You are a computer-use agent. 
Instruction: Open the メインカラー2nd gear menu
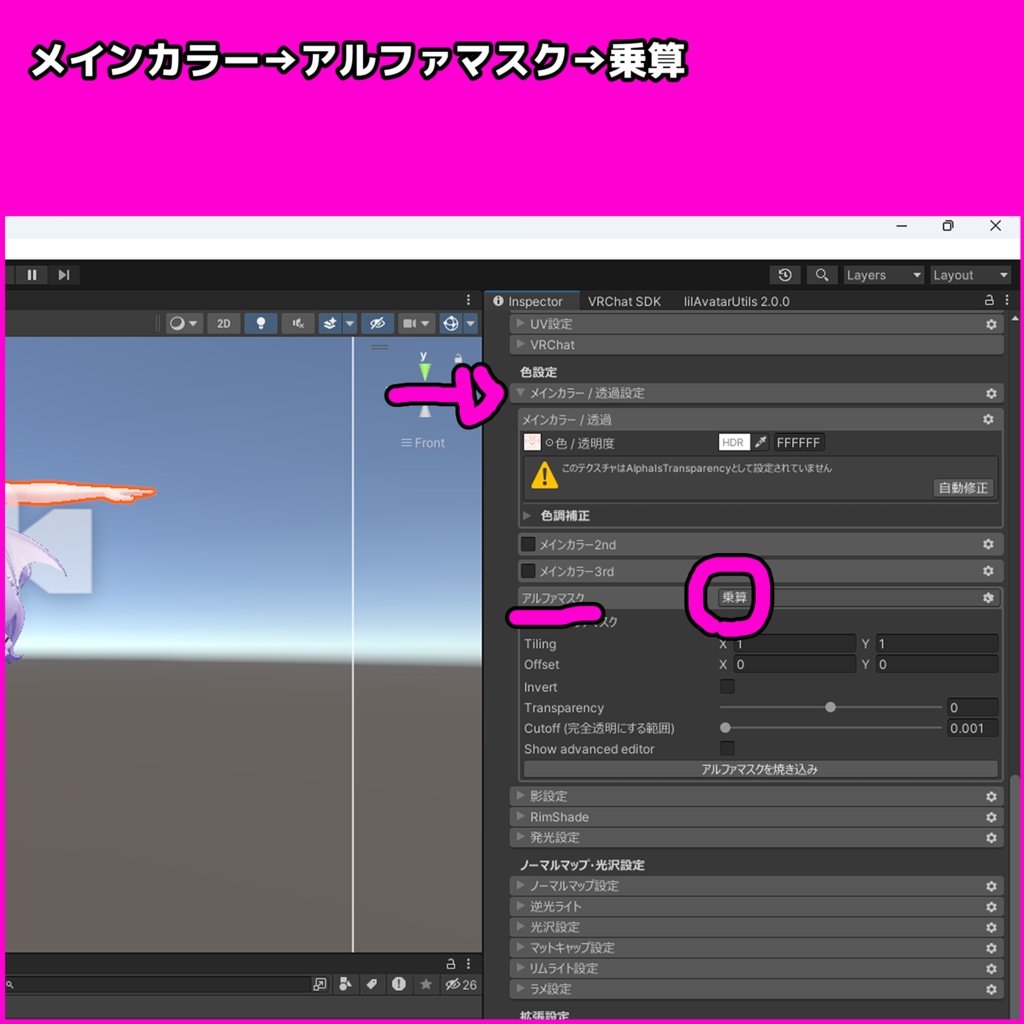coord(987,544)
